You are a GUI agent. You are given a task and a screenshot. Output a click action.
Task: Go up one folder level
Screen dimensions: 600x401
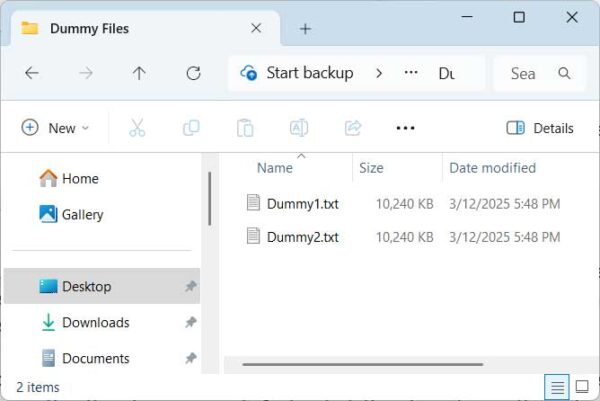pyautogui.click(x=139, y=73)
